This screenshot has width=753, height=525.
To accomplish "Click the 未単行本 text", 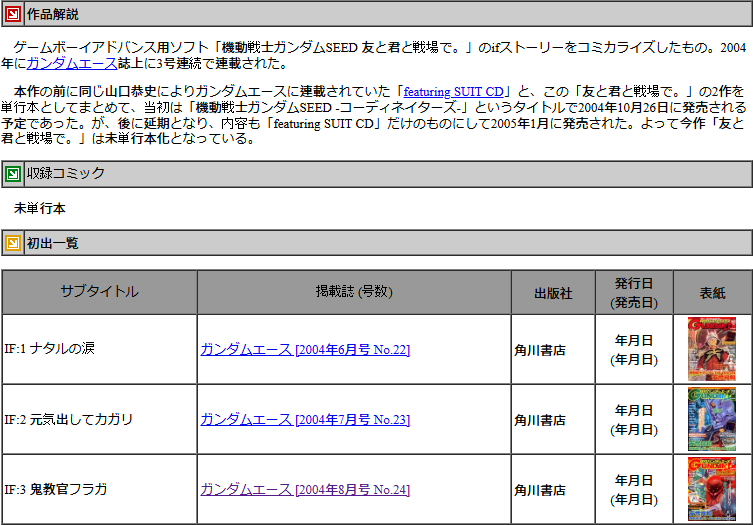I will [39, 208].
